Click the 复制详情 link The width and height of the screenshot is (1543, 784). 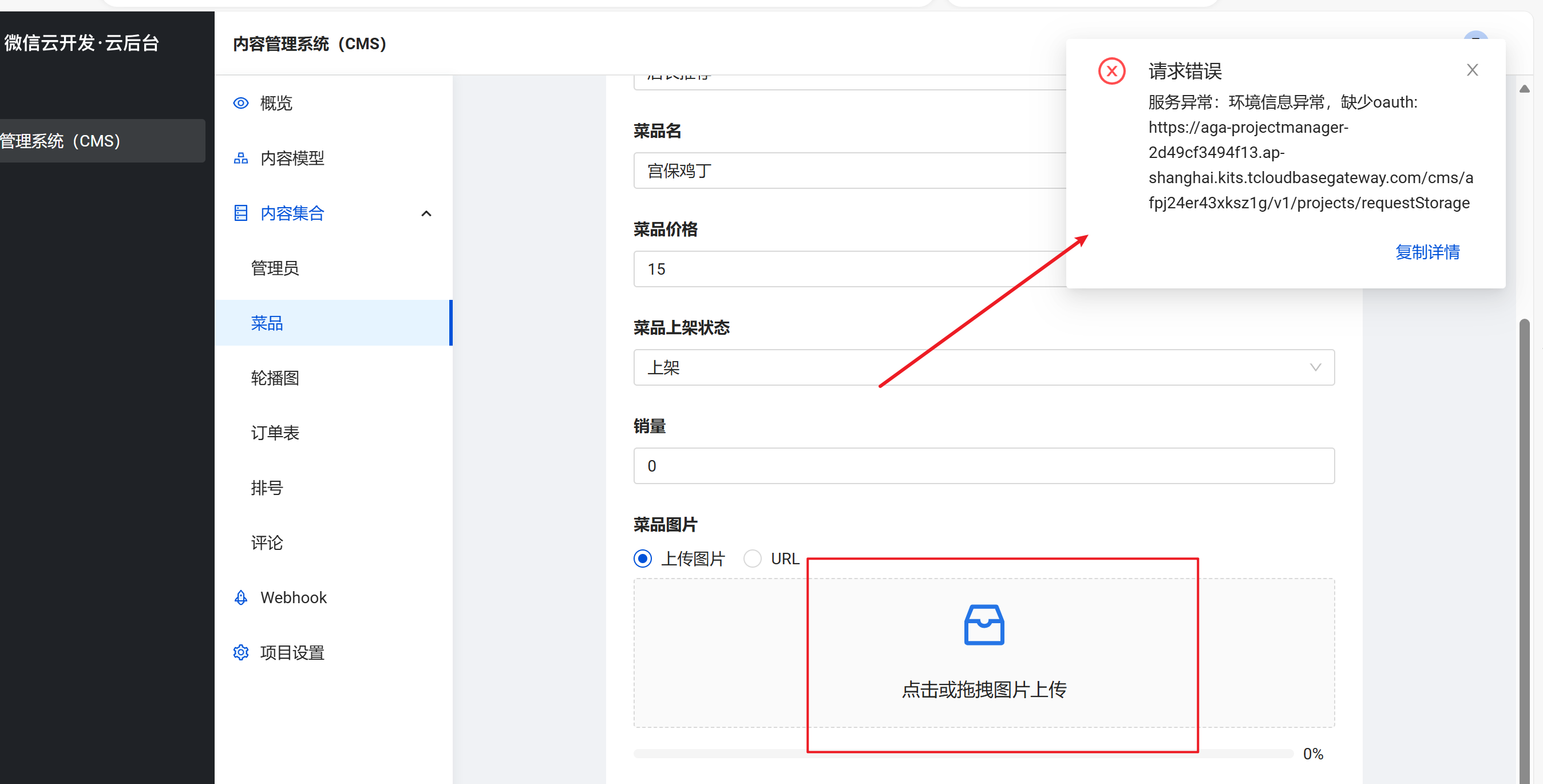point(1427,252)
